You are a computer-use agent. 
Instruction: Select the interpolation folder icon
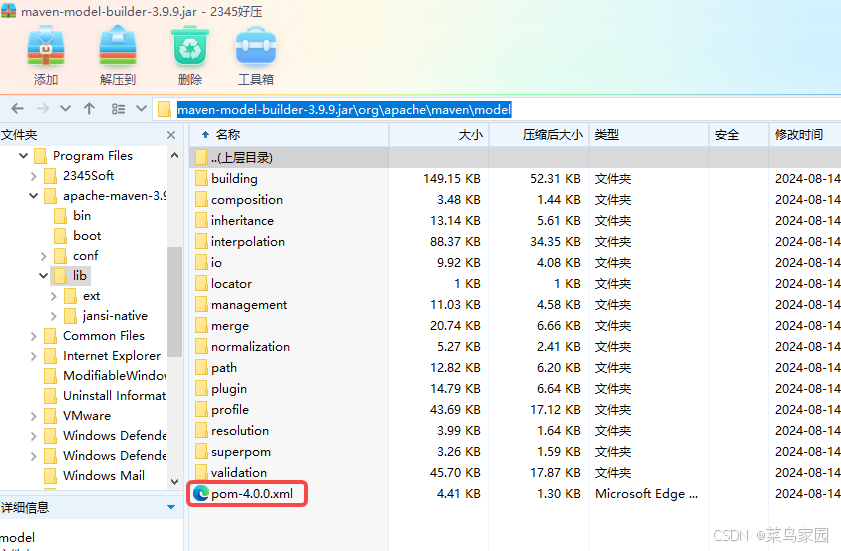coord(201,241)
